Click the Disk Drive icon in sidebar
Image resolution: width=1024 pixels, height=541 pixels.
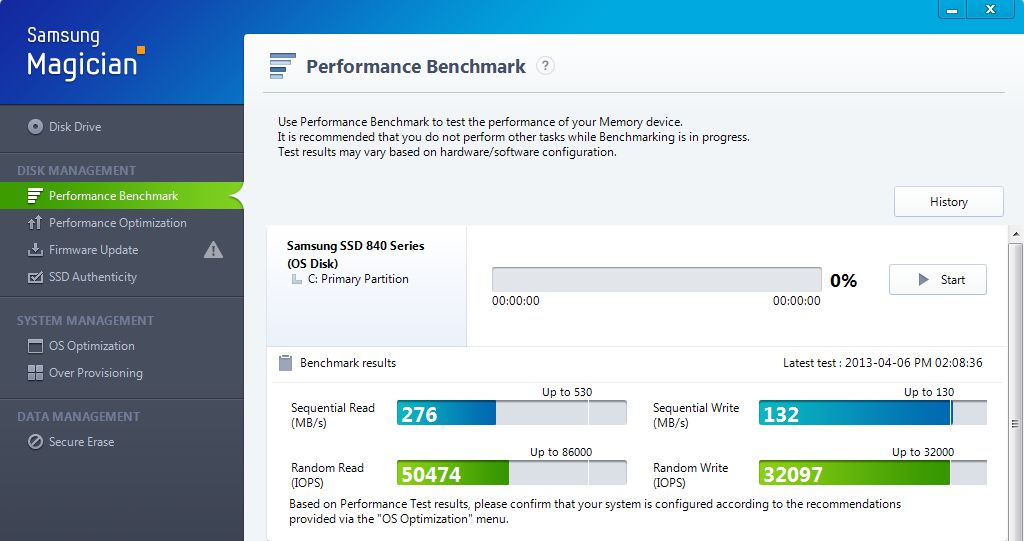[x=36, y=127]
